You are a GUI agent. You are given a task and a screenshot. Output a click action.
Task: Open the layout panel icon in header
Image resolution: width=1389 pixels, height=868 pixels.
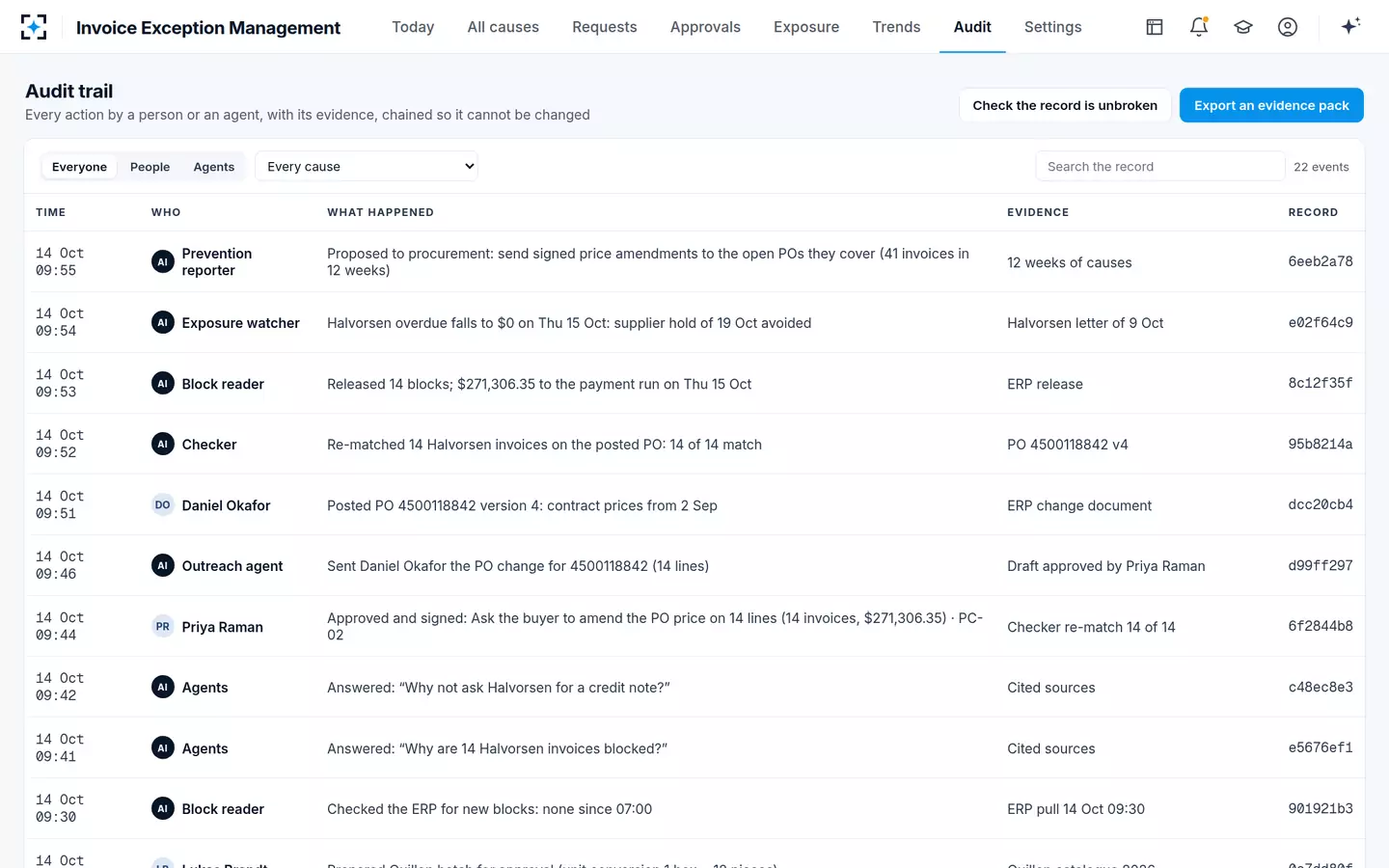coord(1155,27)
